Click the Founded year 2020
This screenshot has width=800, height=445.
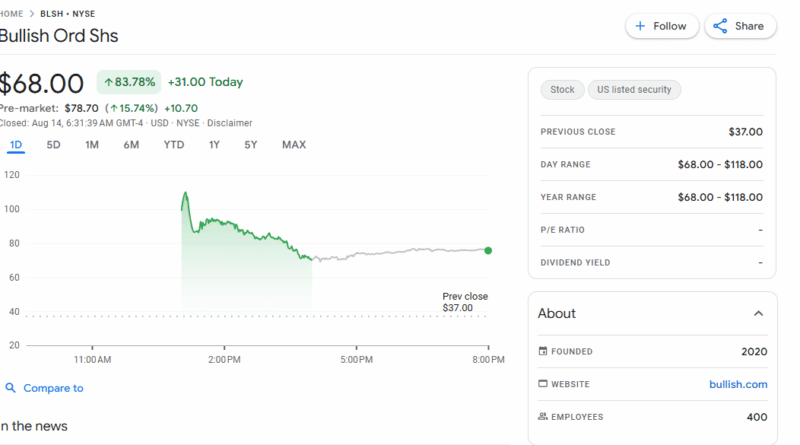coord(754,352)
